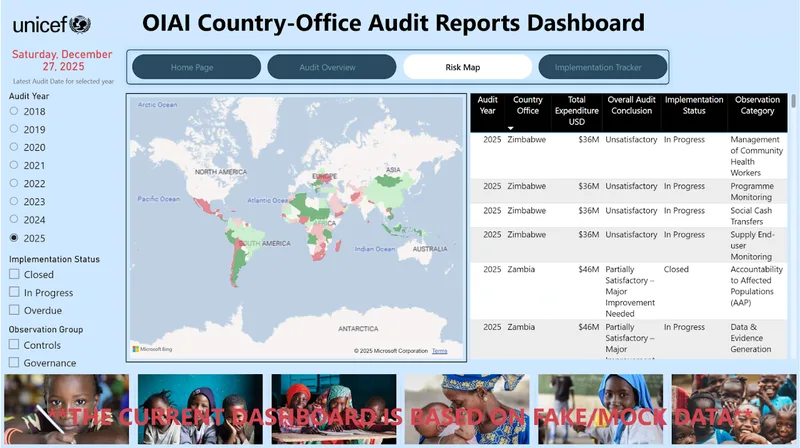
Task: Open the Home Page tab
Action: tap(196, 67)
